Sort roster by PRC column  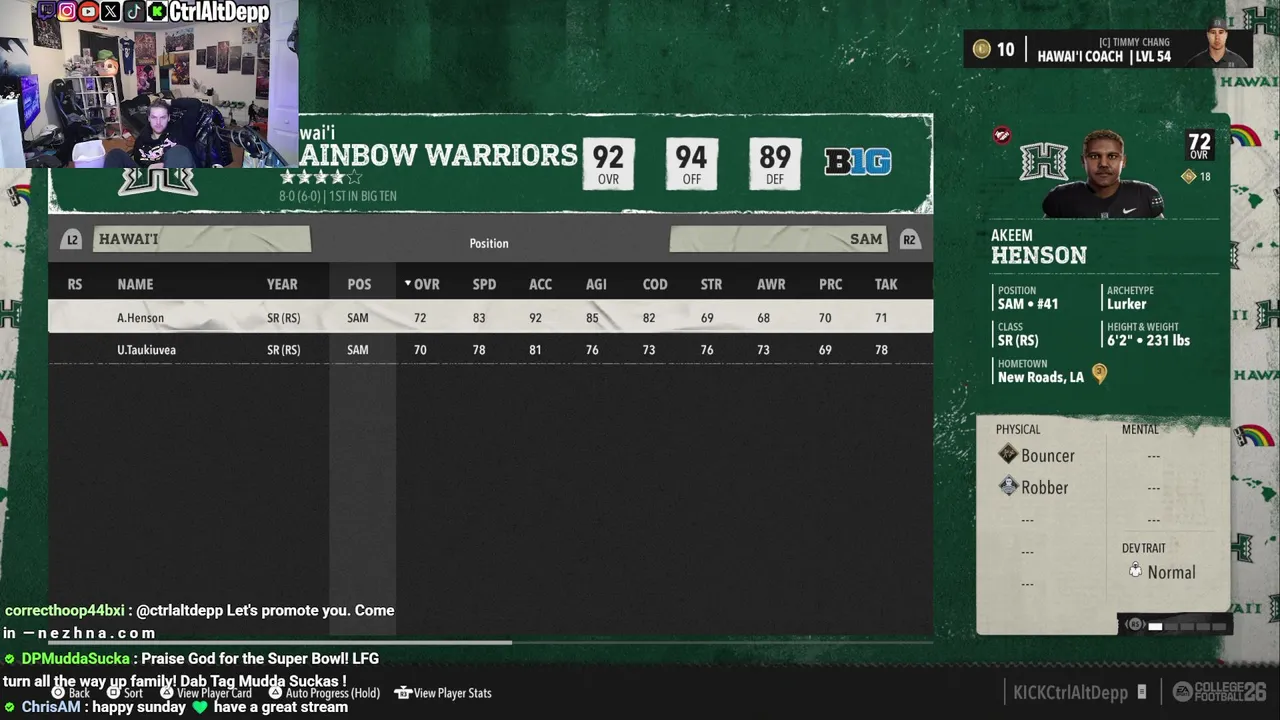[x=830, y=284]
